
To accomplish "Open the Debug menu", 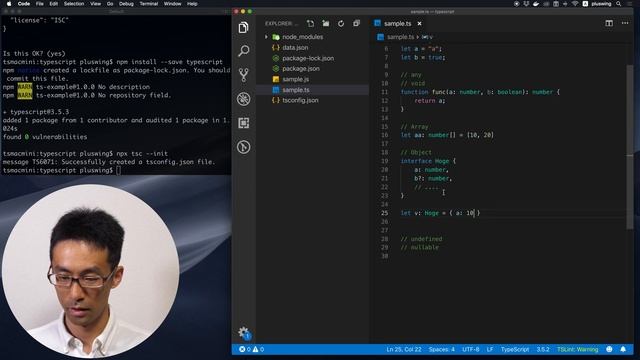I will point(126,4).
